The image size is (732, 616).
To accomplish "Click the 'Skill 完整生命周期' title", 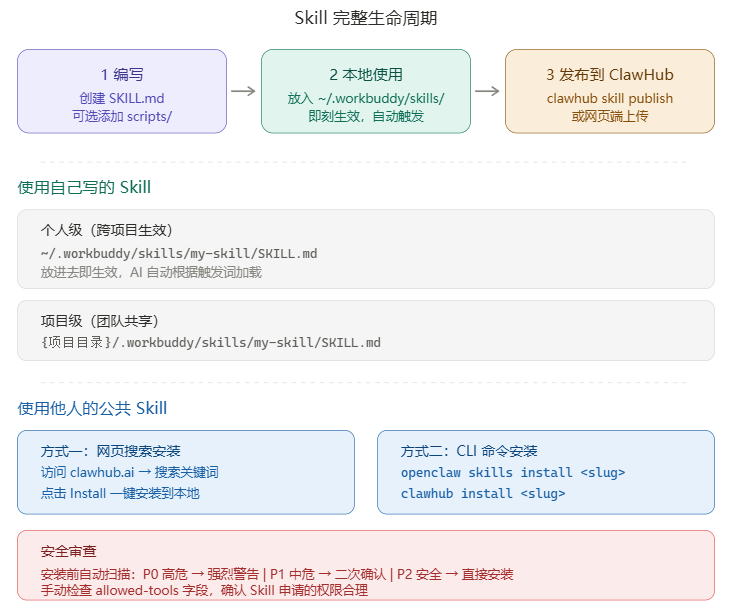I will (x=366, y=18).
